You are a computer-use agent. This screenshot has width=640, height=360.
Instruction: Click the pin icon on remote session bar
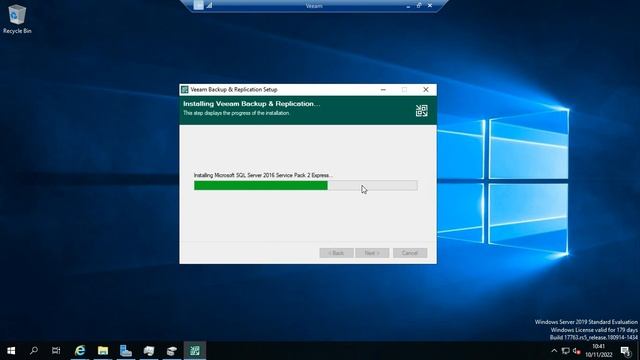click(x=198, y=5)
